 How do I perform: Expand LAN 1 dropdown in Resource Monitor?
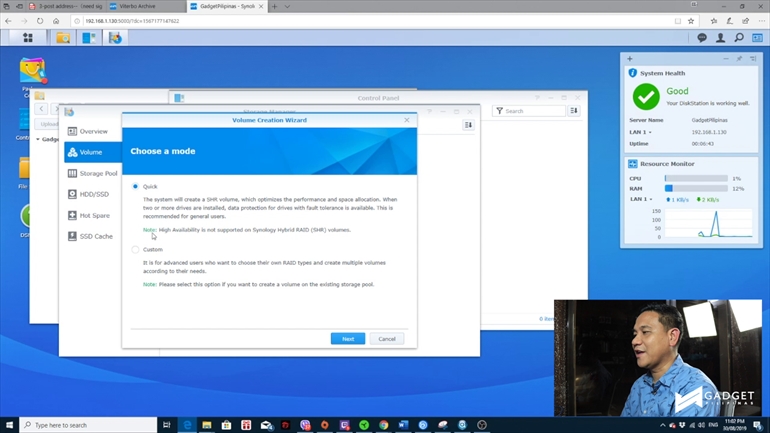point(651,200)
